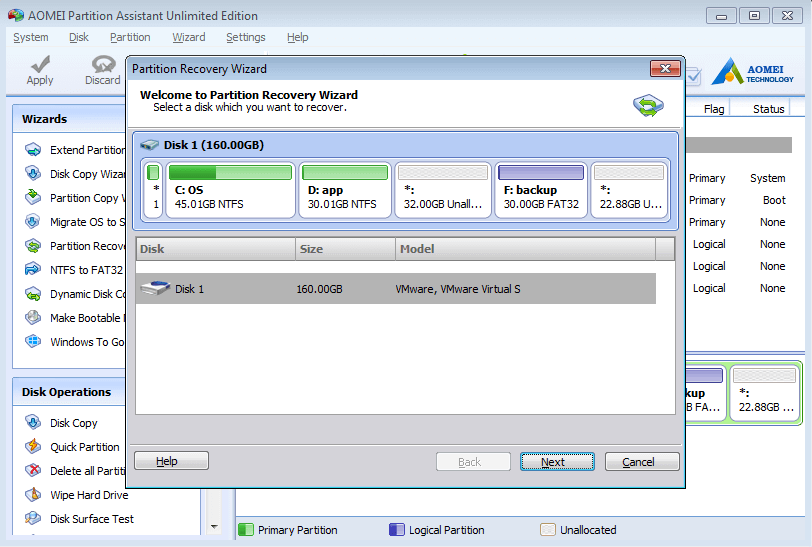Close the Partition Recovery Wizard dialog

[665, 68]
